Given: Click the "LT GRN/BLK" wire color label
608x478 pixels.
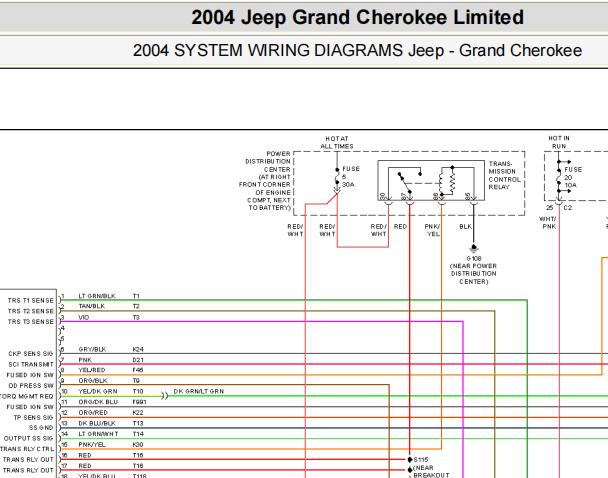Looking at the screenshot, I should (97, 296).
